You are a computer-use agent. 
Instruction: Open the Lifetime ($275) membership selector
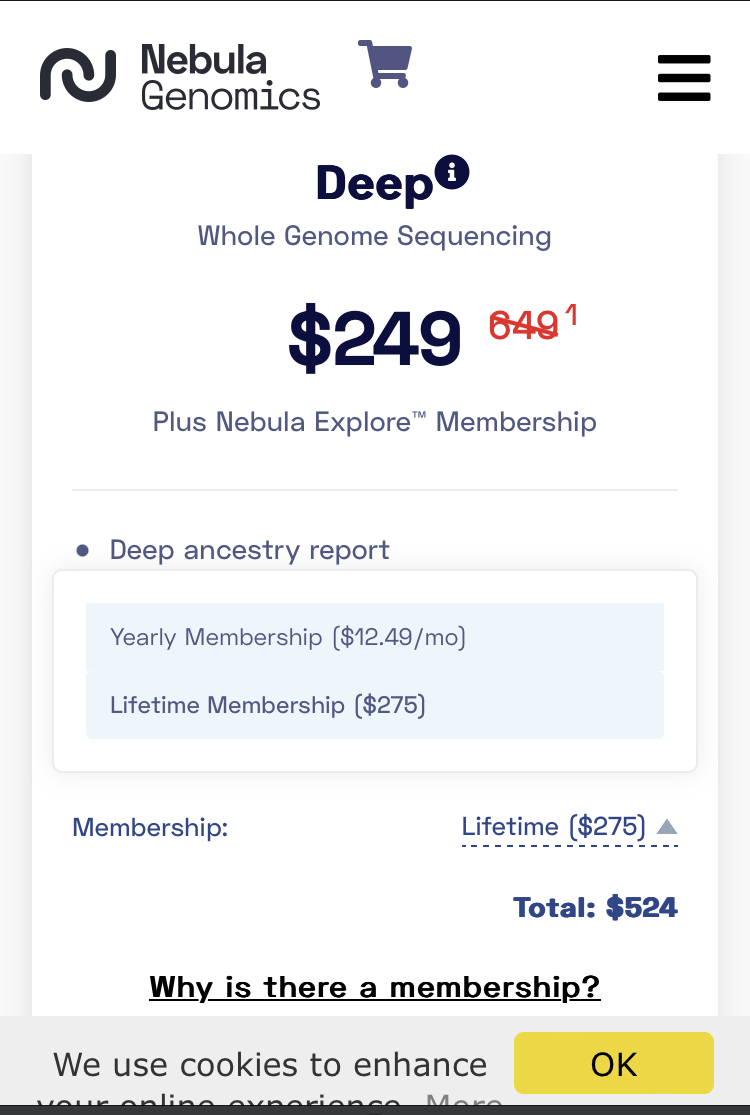tap(569, 827)
